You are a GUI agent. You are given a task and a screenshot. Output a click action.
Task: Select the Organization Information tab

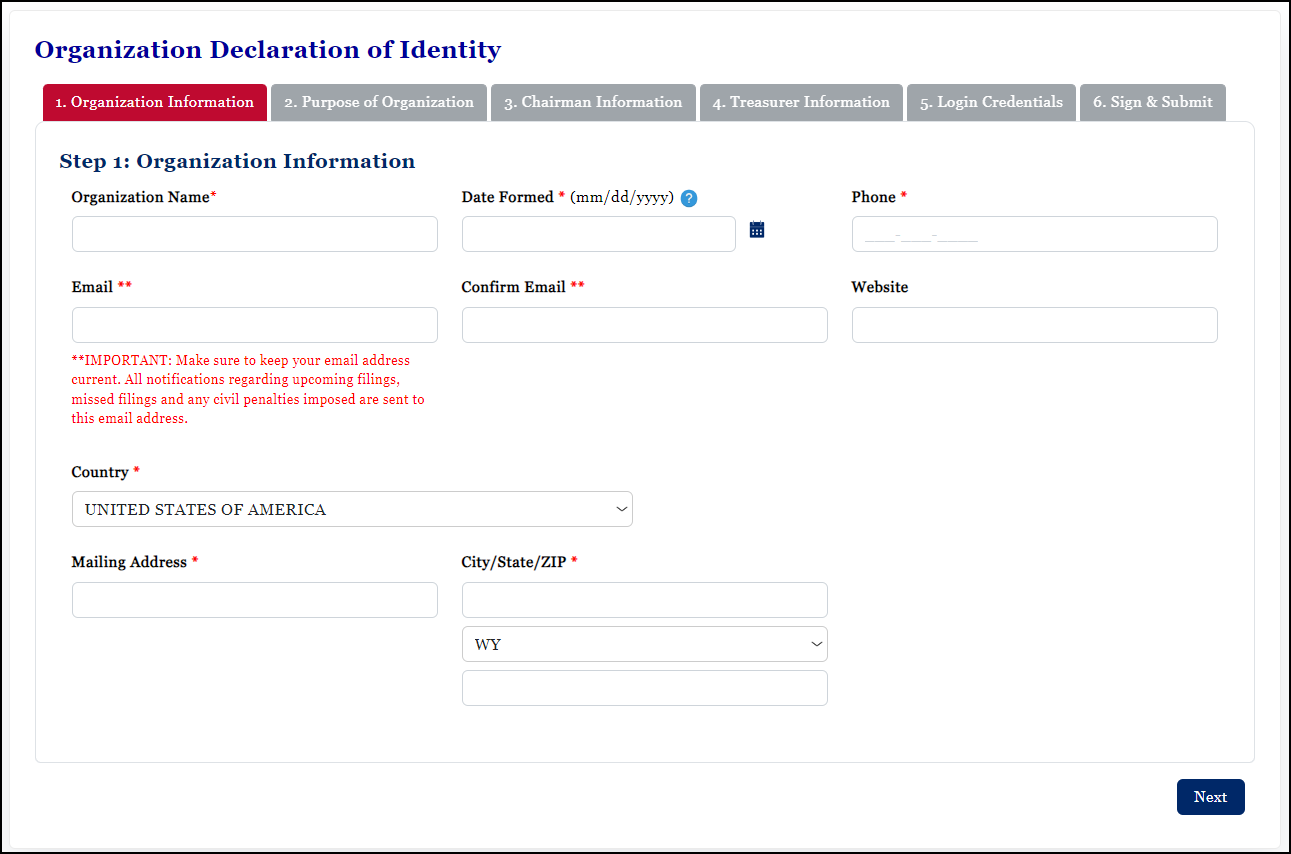pyautogui.click(x=154, y=102)
